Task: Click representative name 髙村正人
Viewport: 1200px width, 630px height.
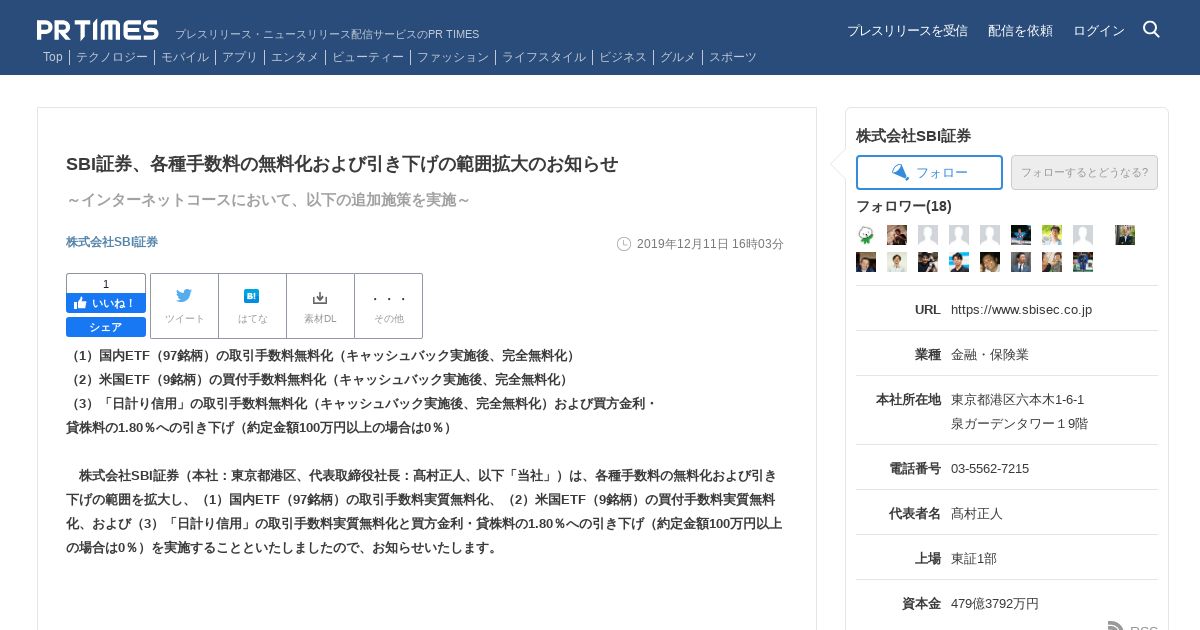Action: [x=977, y=513]
